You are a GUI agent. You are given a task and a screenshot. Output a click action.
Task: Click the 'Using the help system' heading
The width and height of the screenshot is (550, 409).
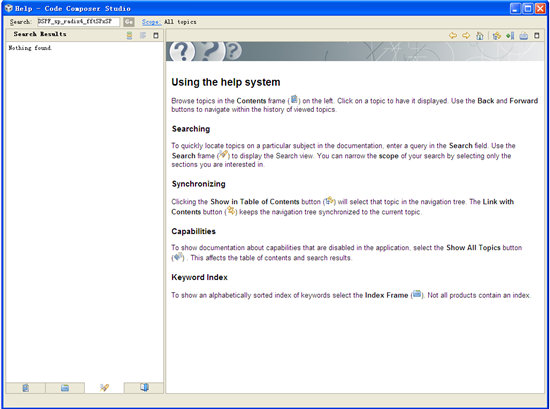point(226,82)
